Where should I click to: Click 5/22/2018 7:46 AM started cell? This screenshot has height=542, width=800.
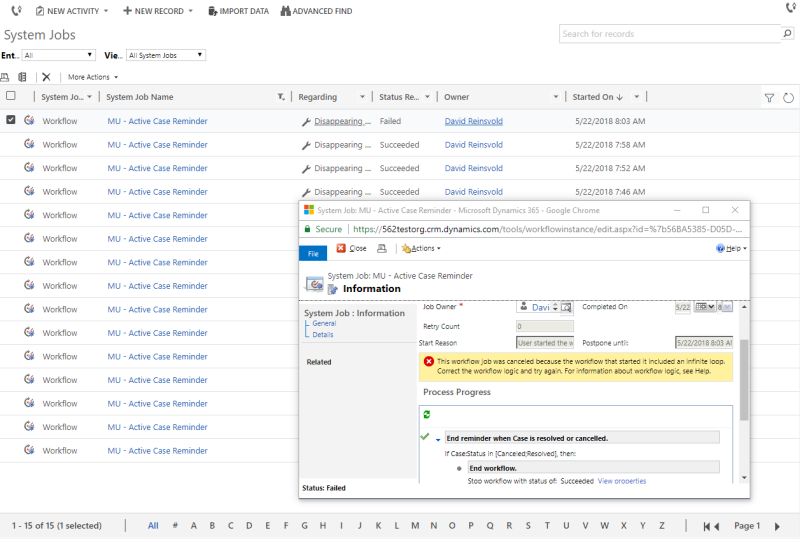[610, 192]
